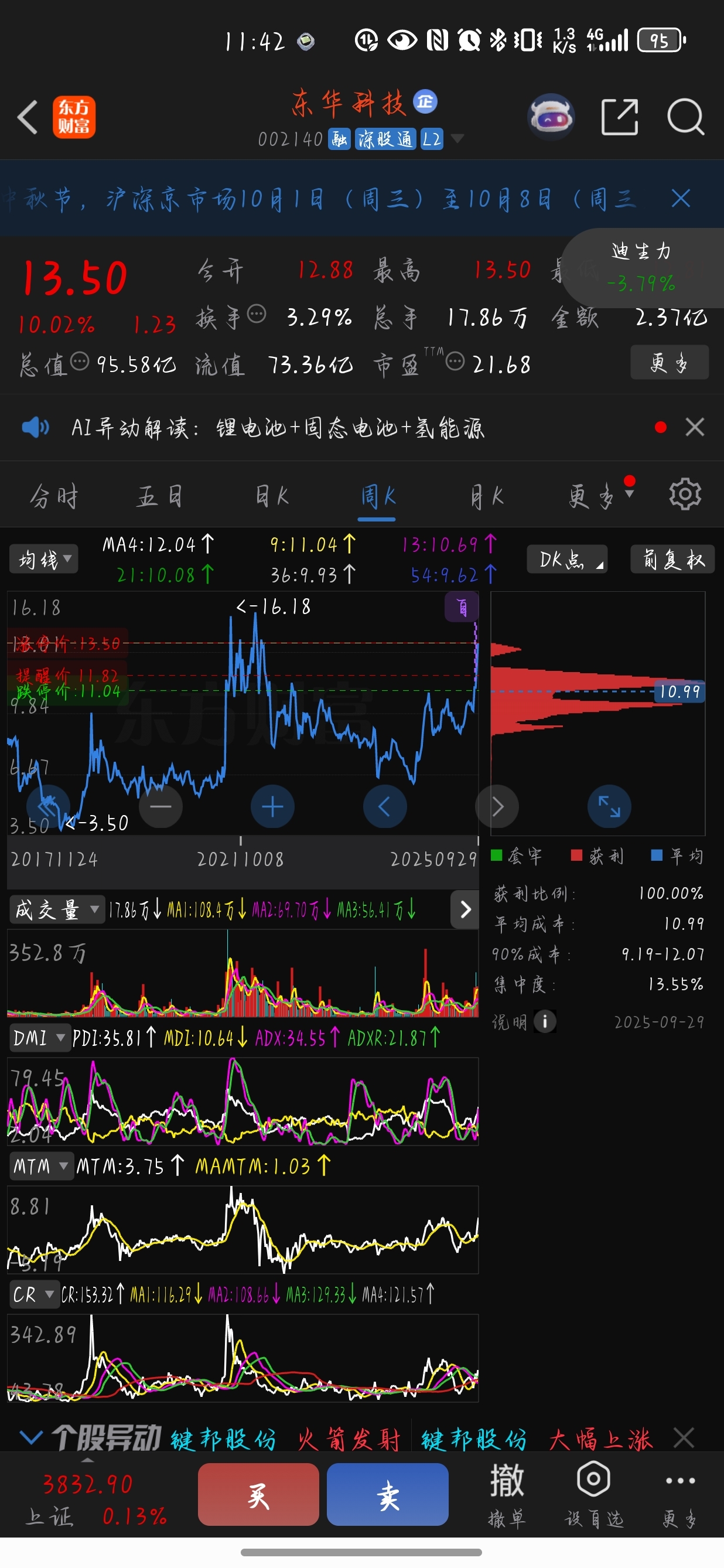Zoom out chart with minus button
This screenshot has height=1568, width=724.
coord(160,806)
